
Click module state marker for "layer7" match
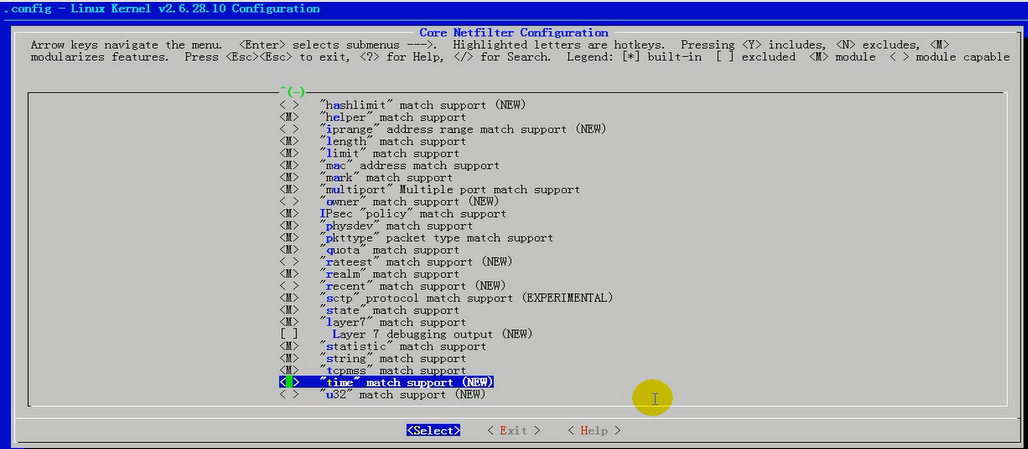coord(289,322)
